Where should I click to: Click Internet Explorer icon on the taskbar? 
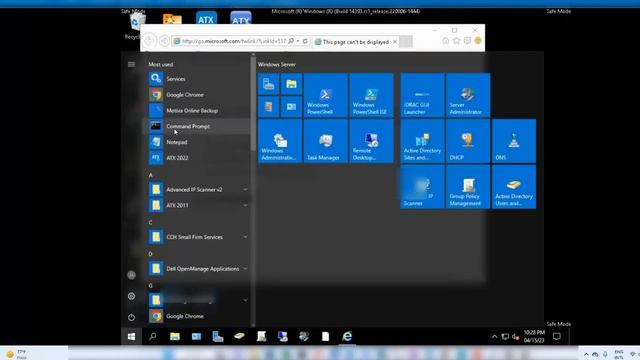(x=347, y=336)
